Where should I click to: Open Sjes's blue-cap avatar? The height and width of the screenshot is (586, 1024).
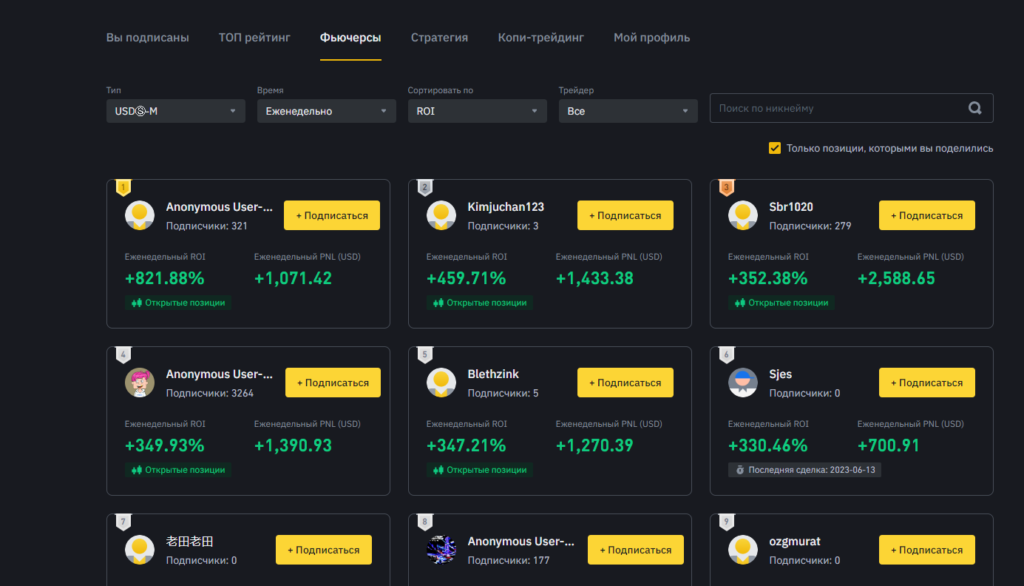(743, 381)
